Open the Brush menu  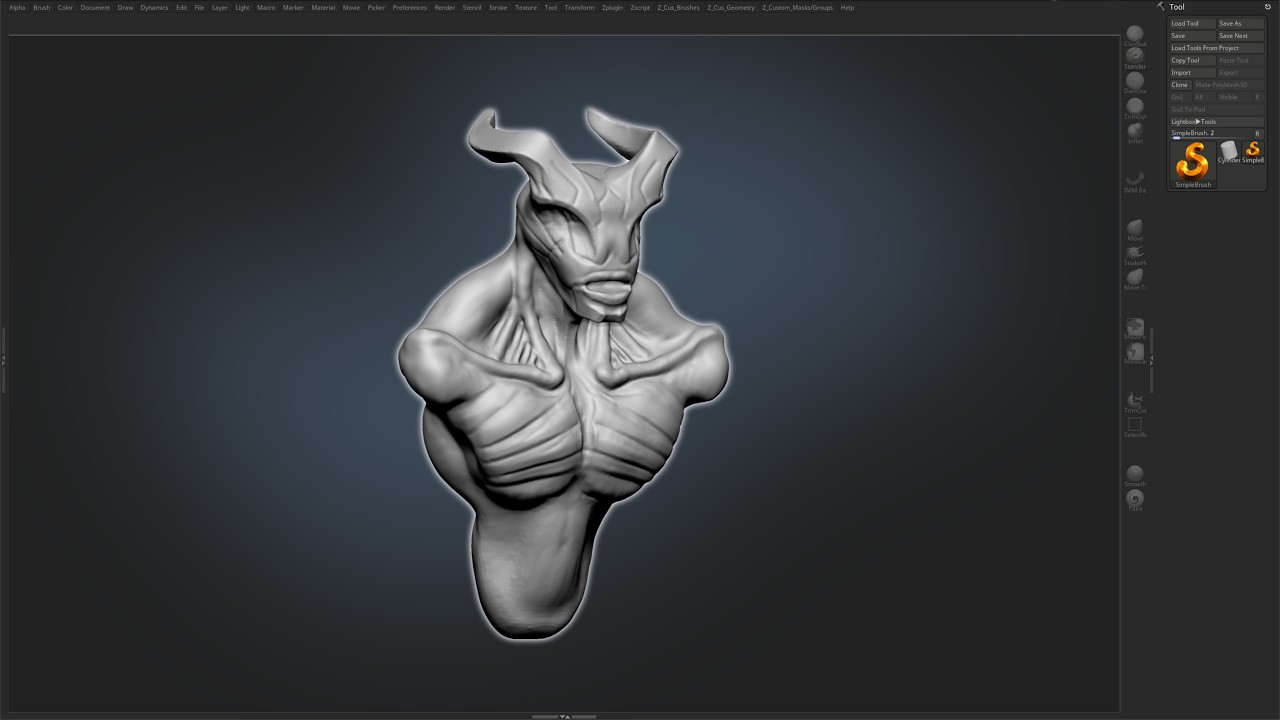(41, 7)
